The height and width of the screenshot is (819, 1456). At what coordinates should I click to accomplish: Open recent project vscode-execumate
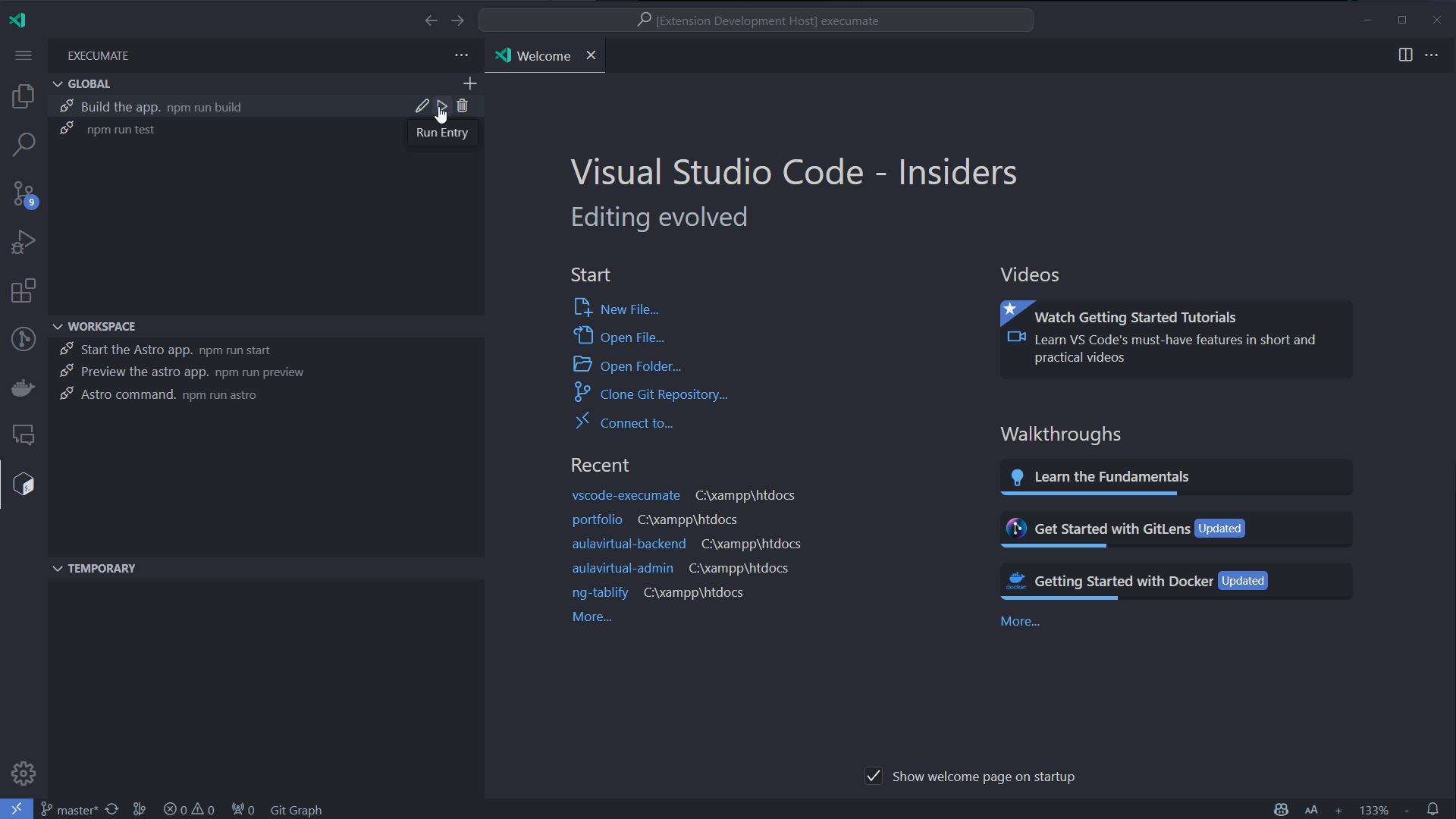[626, 495]
